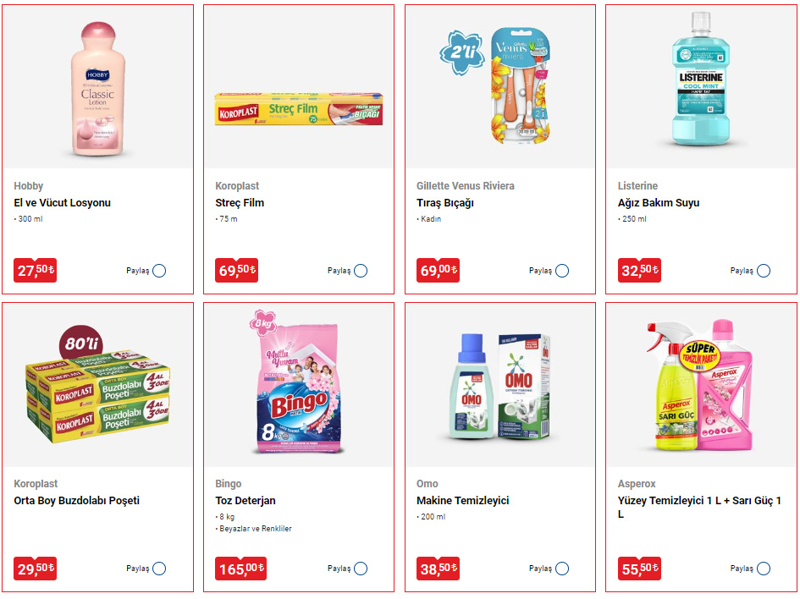Click the 165,00 ₺ price tag

(x=241, y=568)
